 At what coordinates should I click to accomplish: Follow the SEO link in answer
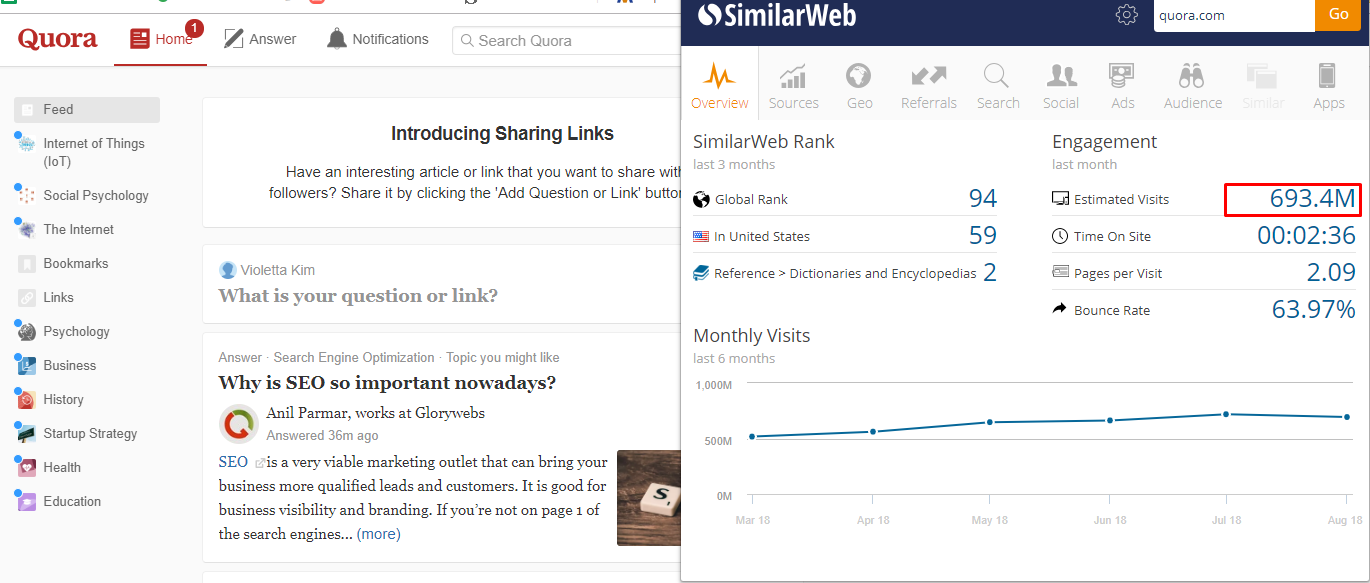233,462
